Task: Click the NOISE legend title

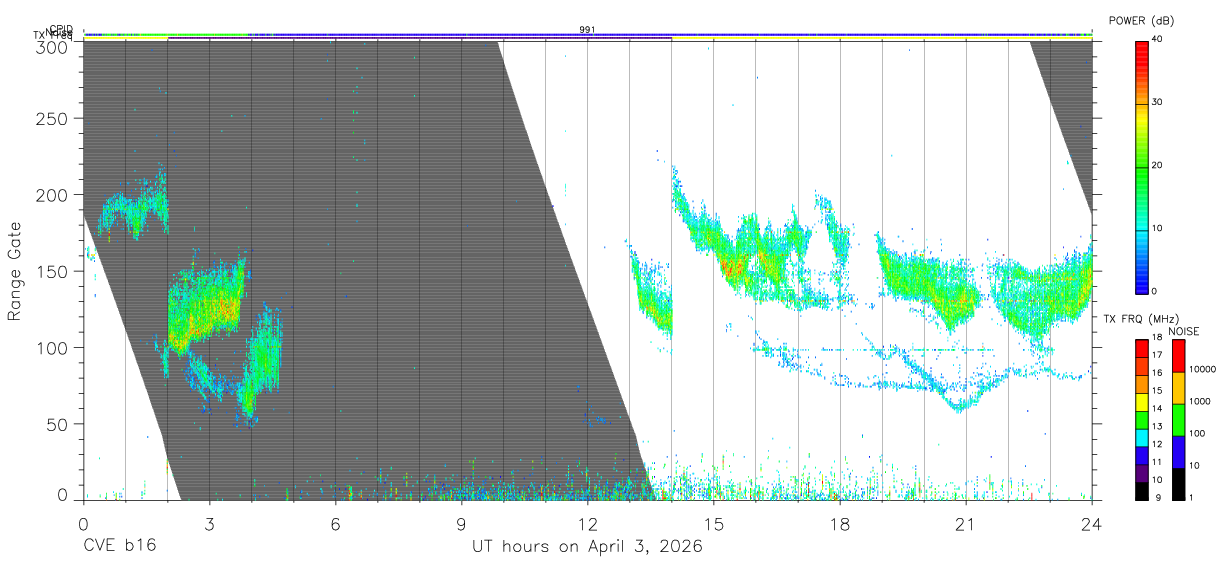Action: click(x=1183, y=331)
